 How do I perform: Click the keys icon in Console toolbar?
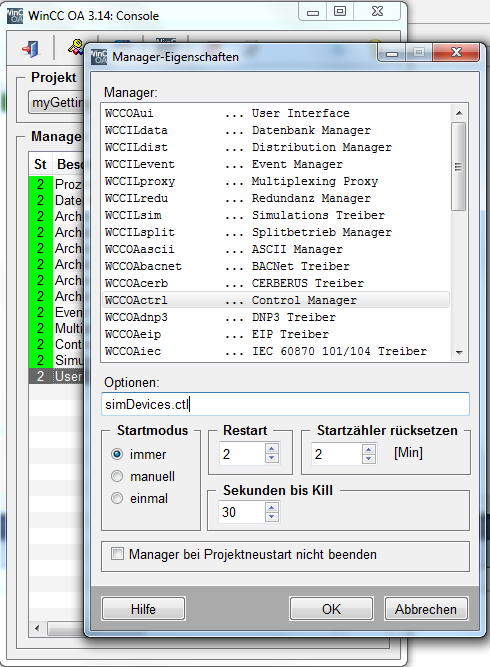click(76, 47)
